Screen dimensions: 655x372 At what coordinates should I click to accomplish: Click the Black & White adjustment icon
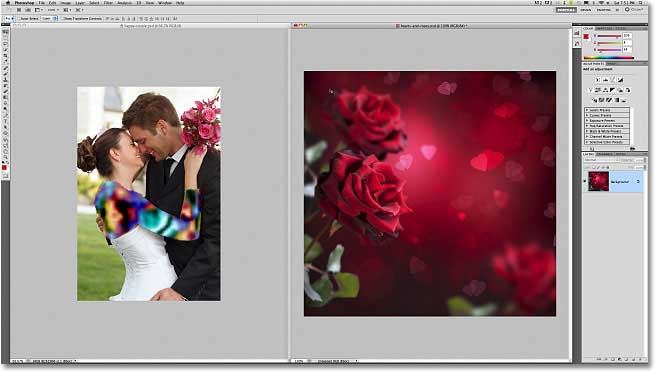612,90
